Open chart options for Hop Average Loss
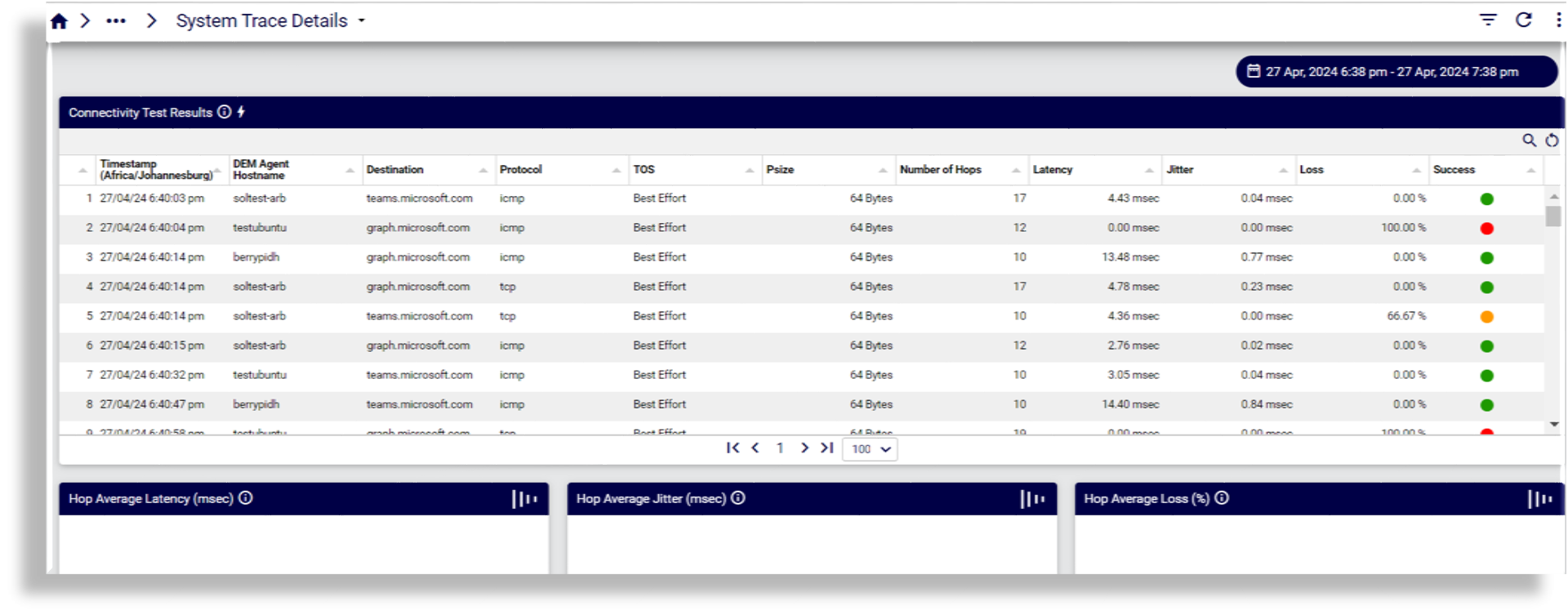This screenshot has height=615, width=1568. 1540,499
